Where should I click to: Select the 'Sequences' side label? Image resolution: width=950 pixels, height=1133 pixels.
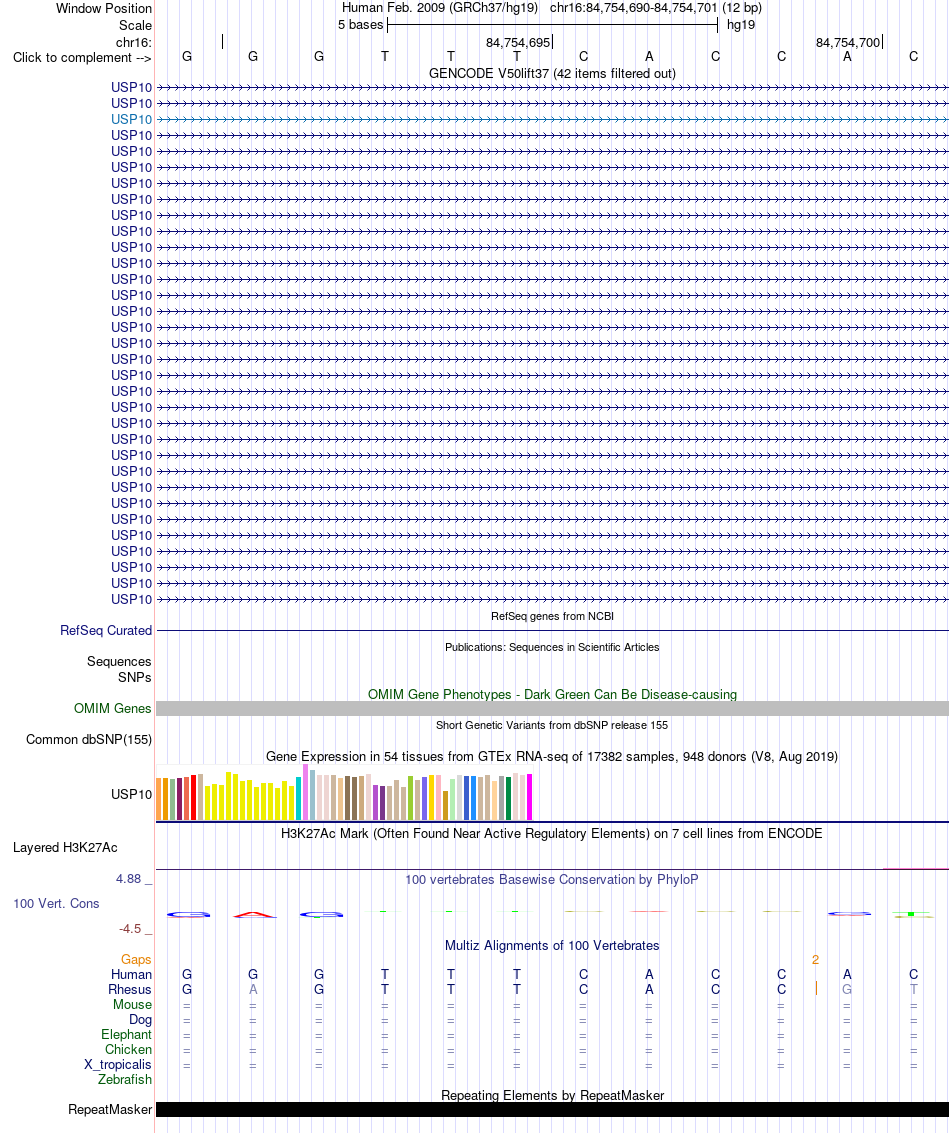pyautogui.click(x=119, y=661)
